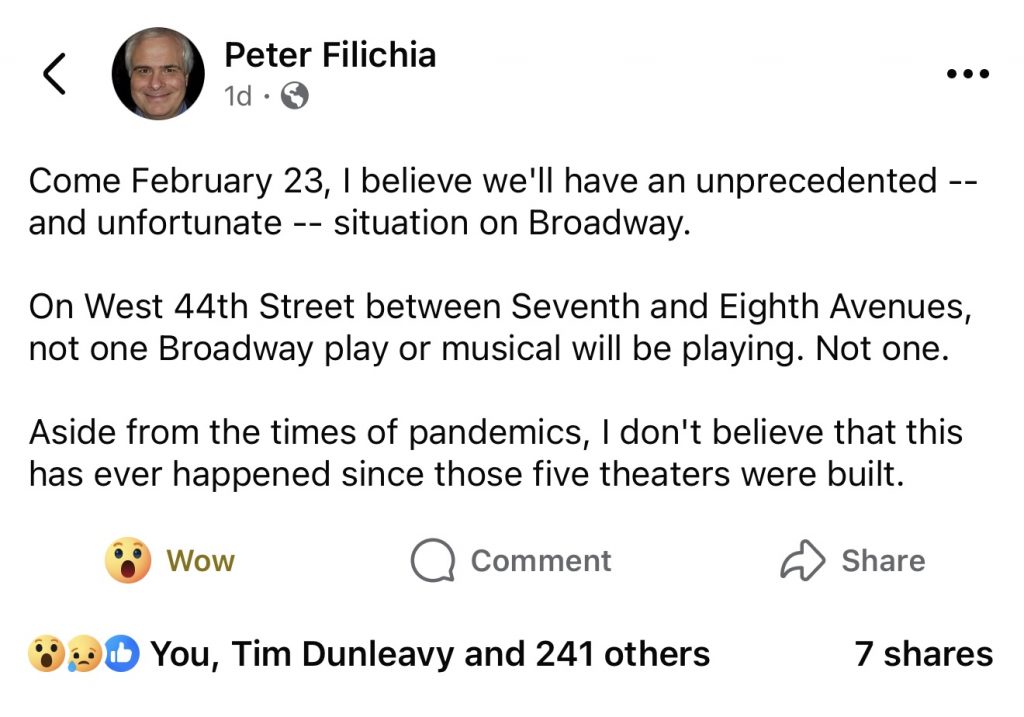
Task: View Peter Filichia's profile picture
Action: pyautogui.click(x=158, y=74)
